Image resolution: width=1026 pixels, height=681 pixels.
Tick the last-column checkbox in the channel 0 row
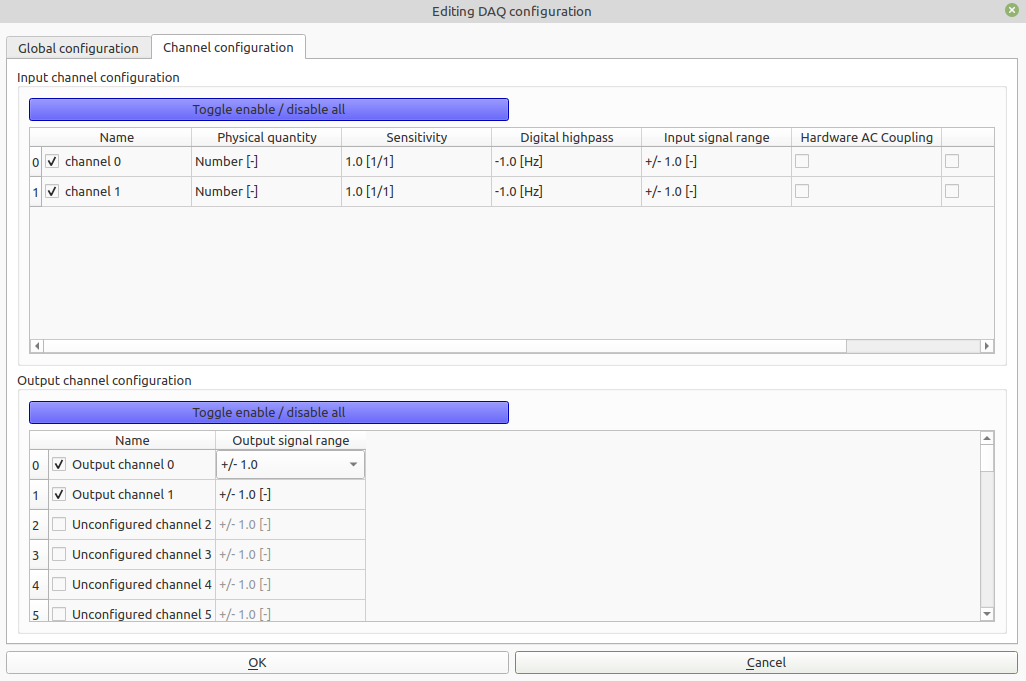pos(952,161)
